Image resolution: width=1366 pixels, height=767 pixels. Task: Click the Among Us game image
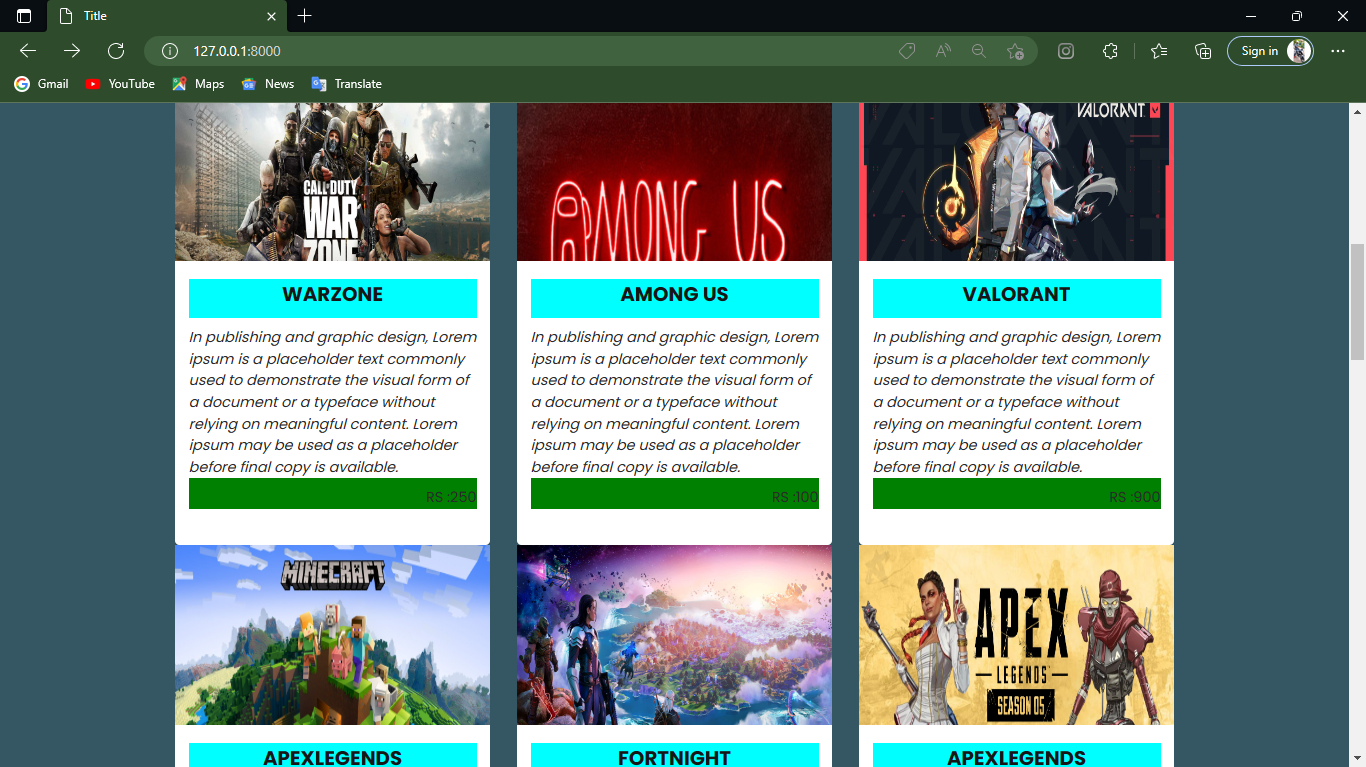tap(674, 182)
